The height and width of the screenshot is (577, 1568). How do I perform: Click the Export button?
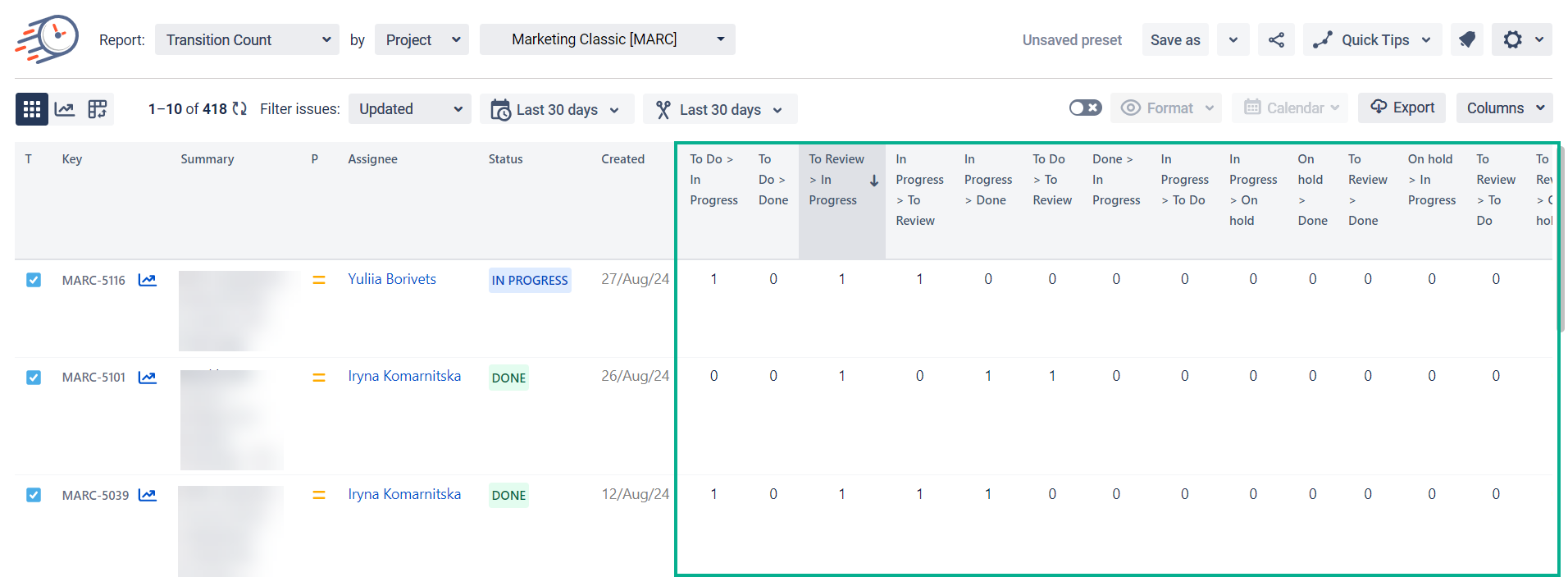(1402, 108)
